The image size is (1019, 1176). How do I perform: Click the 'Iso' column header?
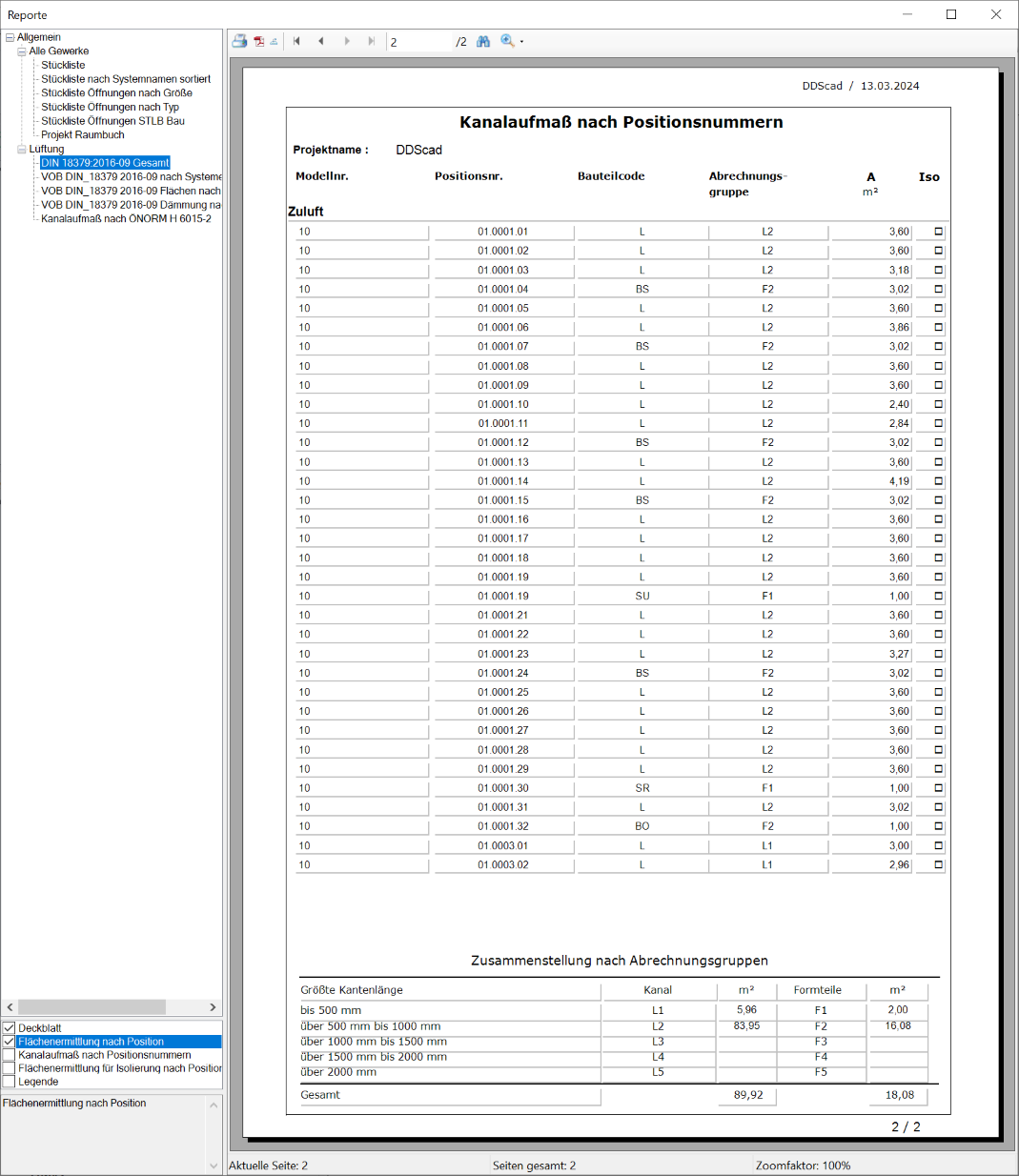coord(929,177)
